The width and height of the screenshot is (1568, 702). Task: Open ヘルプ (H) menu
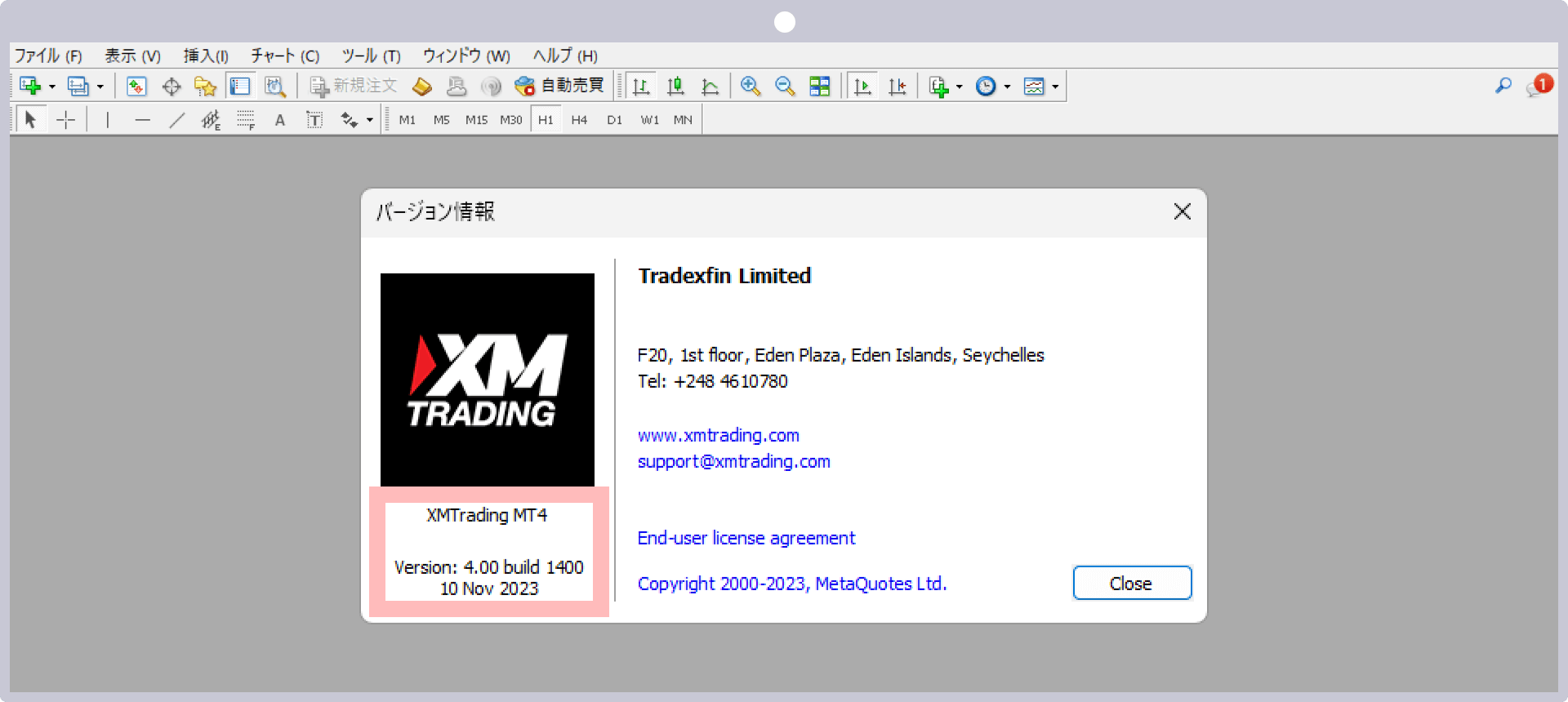click(565, 56)
